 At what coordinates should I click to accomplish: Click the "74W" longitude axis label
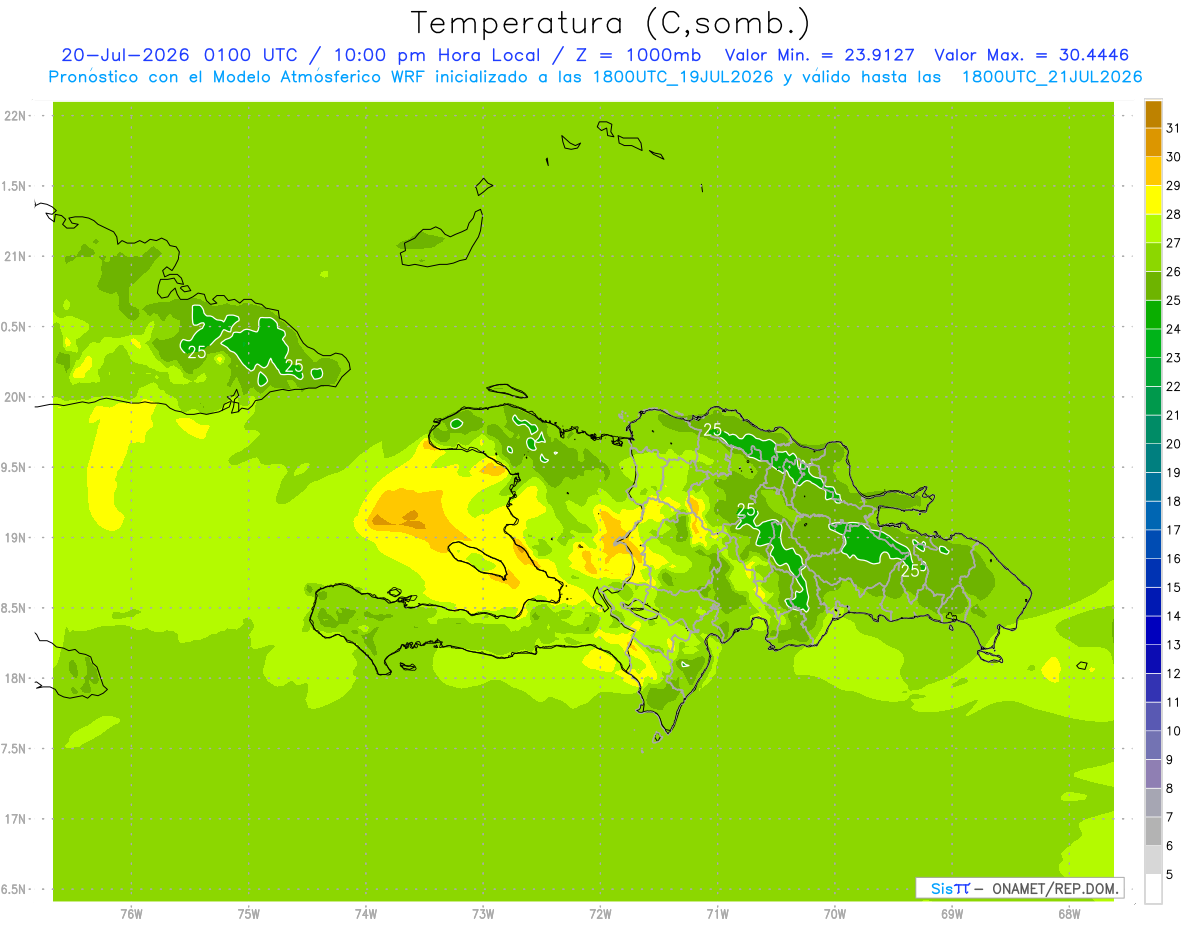click(x=366, y=914)
